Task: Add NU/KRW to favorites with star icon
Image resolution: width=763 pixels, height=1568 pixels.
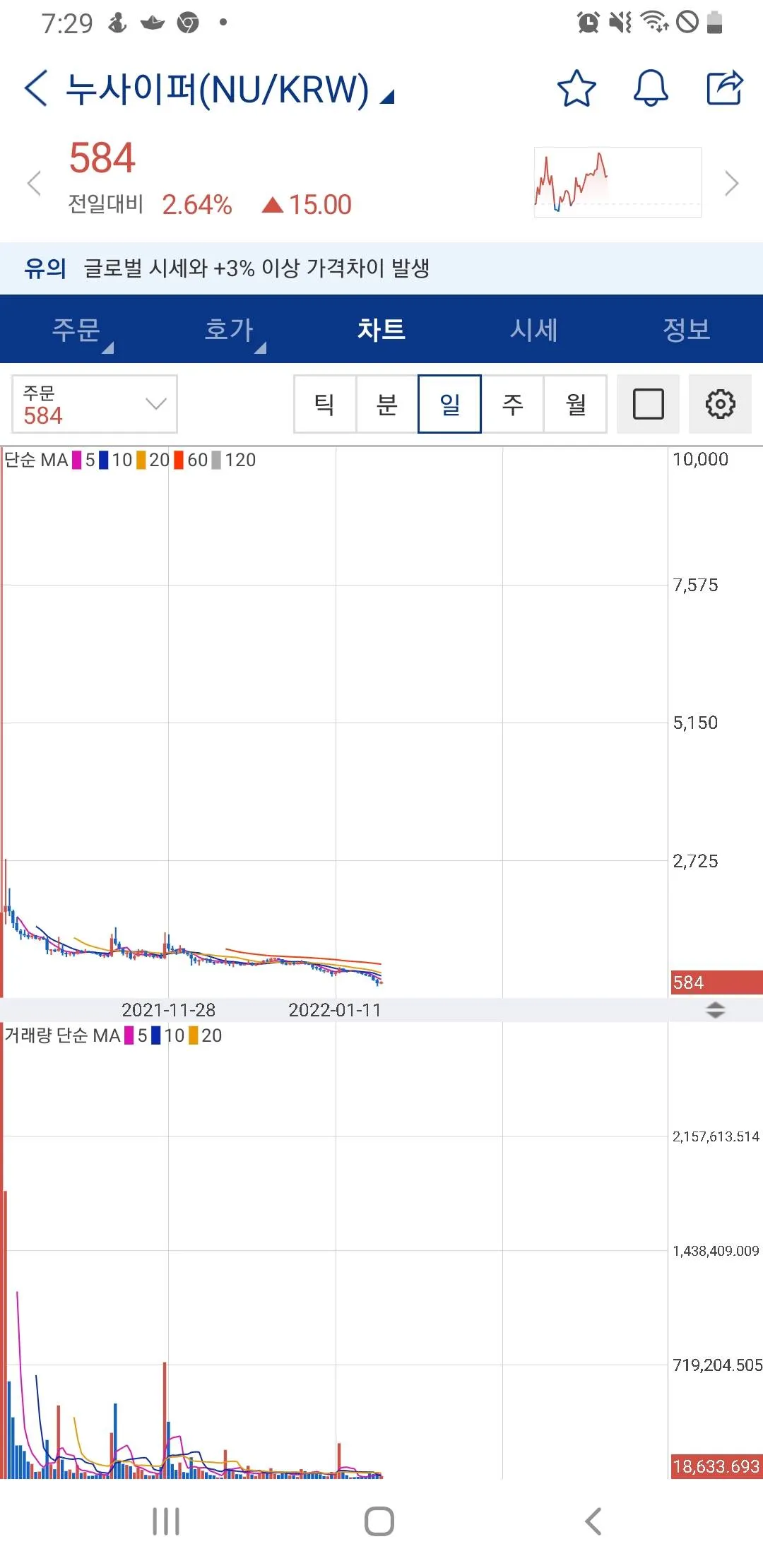Action: coord(576,89)
